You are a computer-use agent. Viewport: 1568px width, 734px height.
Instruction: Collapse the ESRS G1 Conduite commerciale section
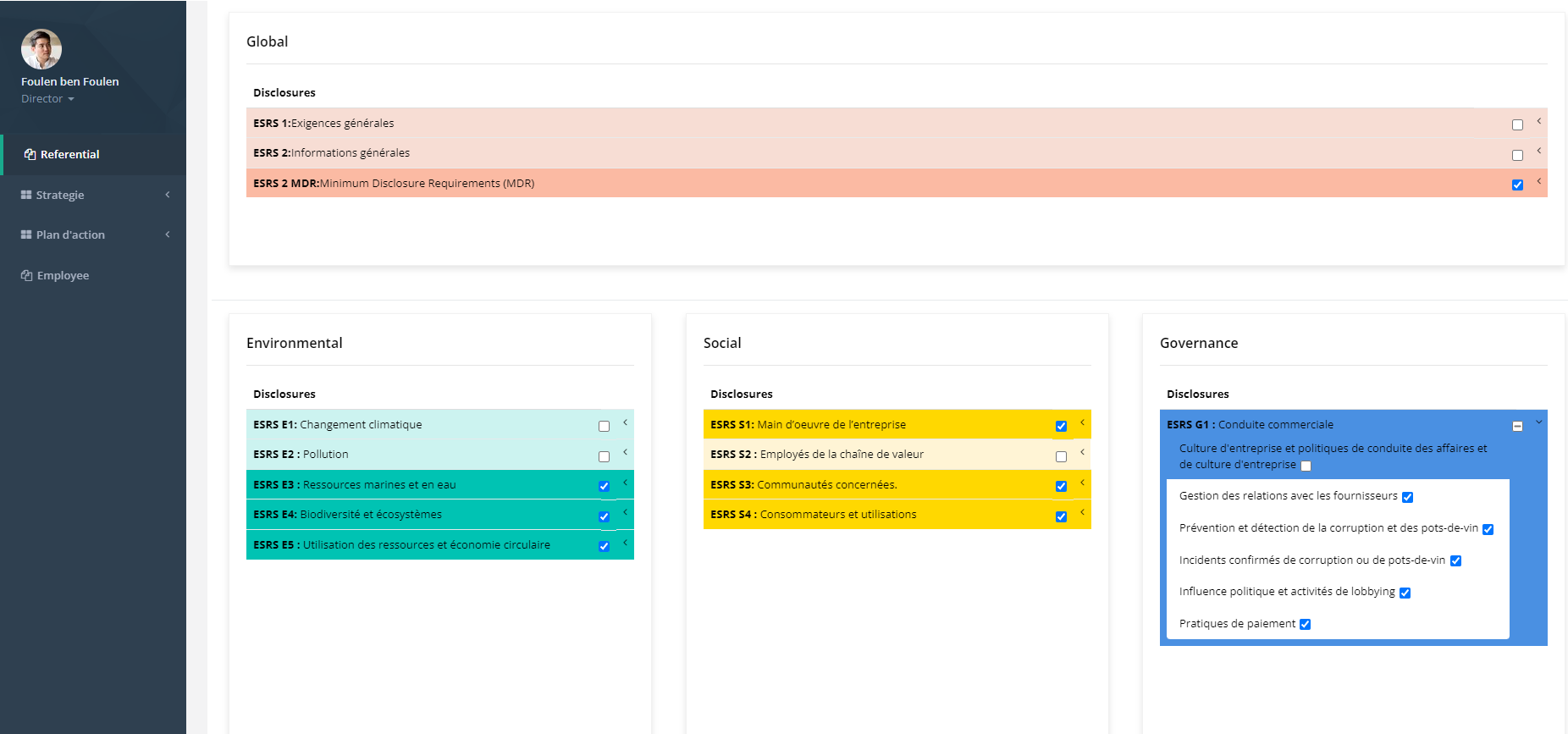tap(1538, 422)
